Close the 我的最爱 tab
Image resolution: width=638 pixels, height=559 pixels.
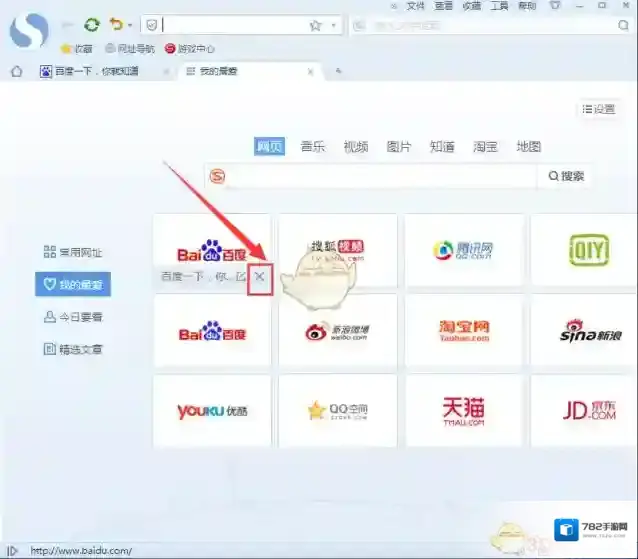(310, 72)
